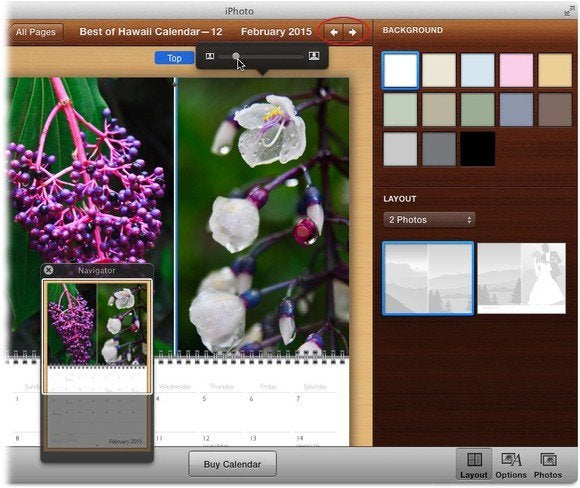
Task: Click the Navigator page preview thumbnail
Action: coord(97,364)
